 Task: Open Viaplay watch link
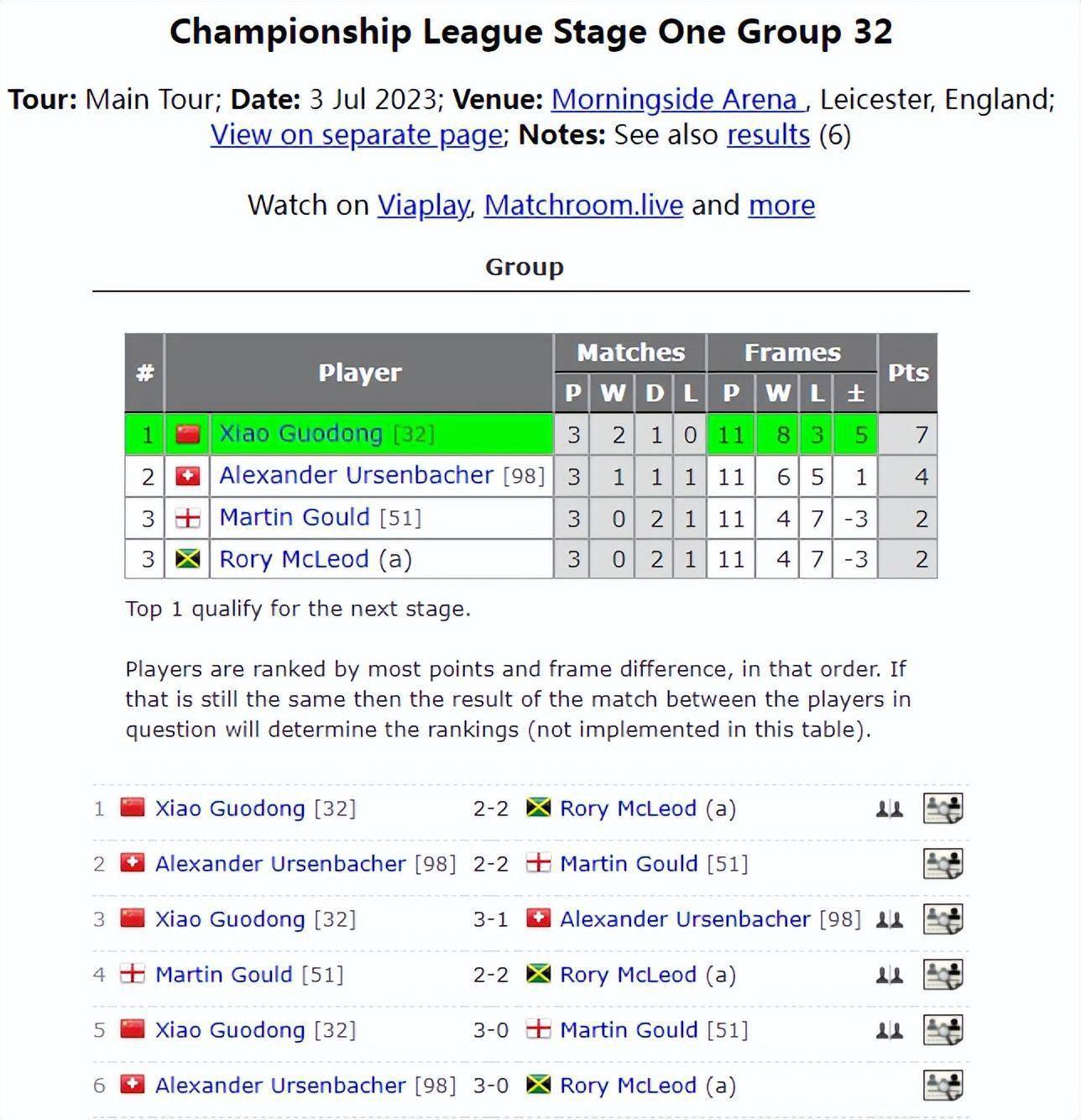424,205
